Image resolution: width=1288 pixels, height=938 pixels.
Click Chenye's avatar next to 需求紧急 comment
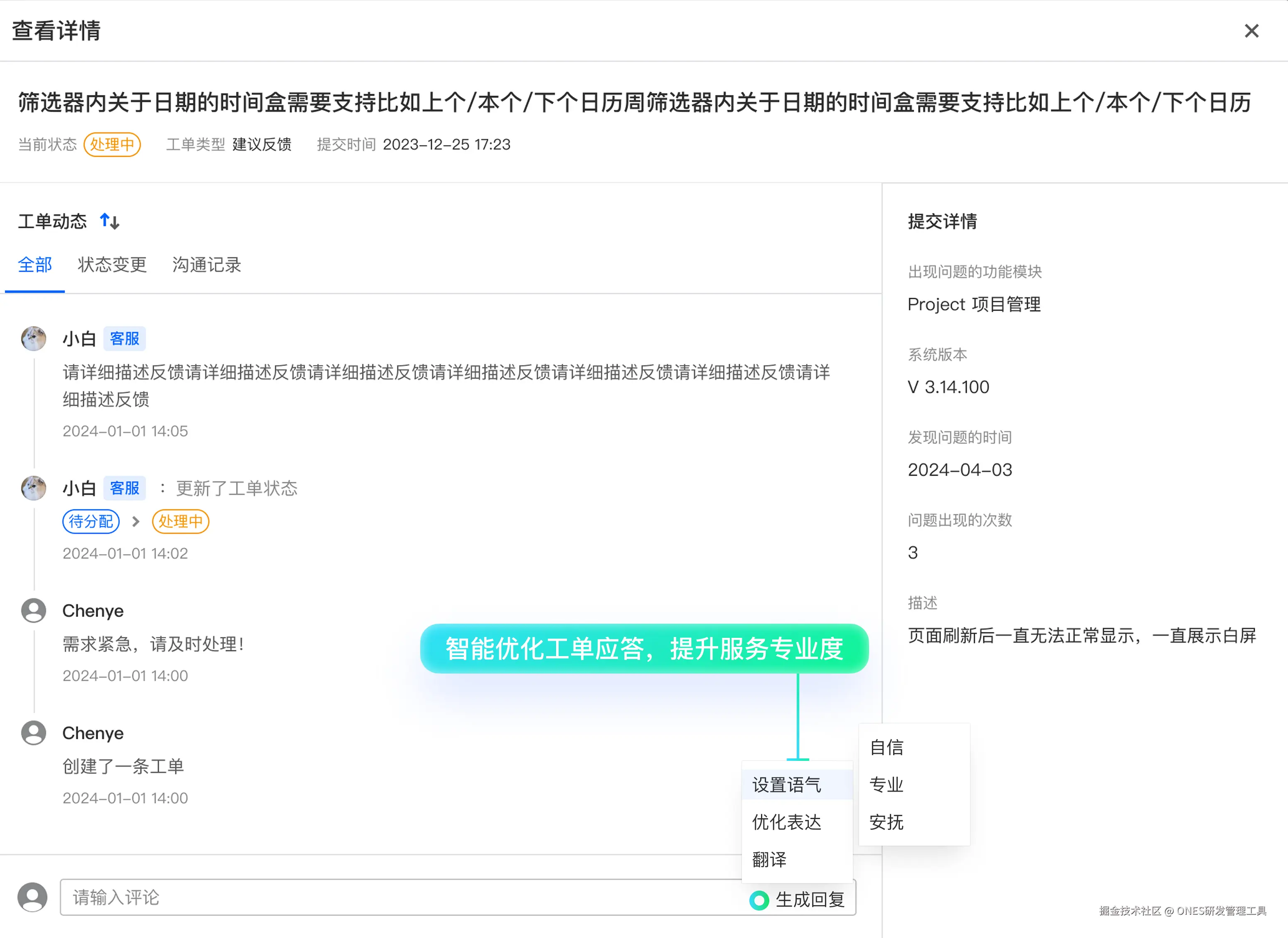(34, 611)
